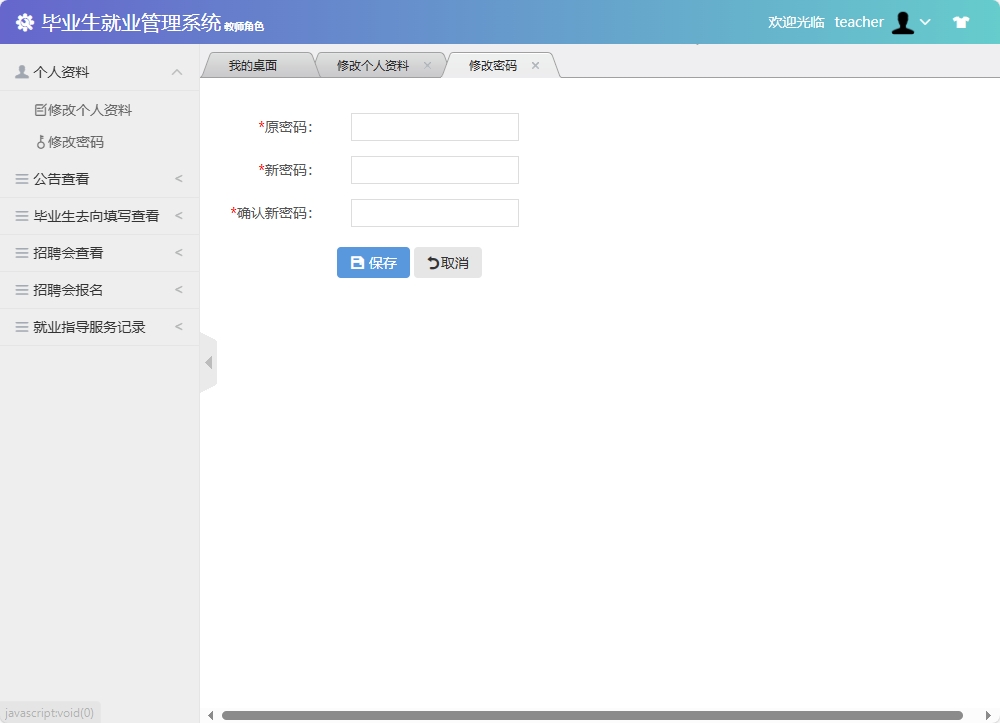This screenshot has width=1000, height=723.
Task: Select the 修改个人资料 icon in sidebar
Action: click(x=42, y=110)
